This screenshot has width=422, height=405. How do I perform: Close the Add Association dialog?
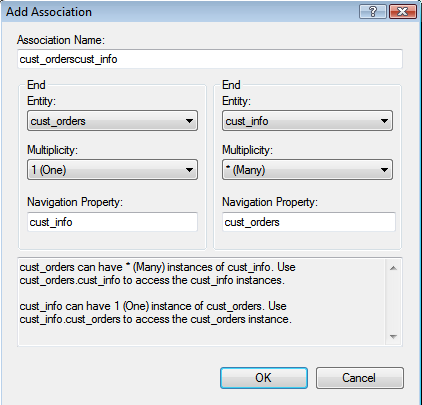coord(403,12)
